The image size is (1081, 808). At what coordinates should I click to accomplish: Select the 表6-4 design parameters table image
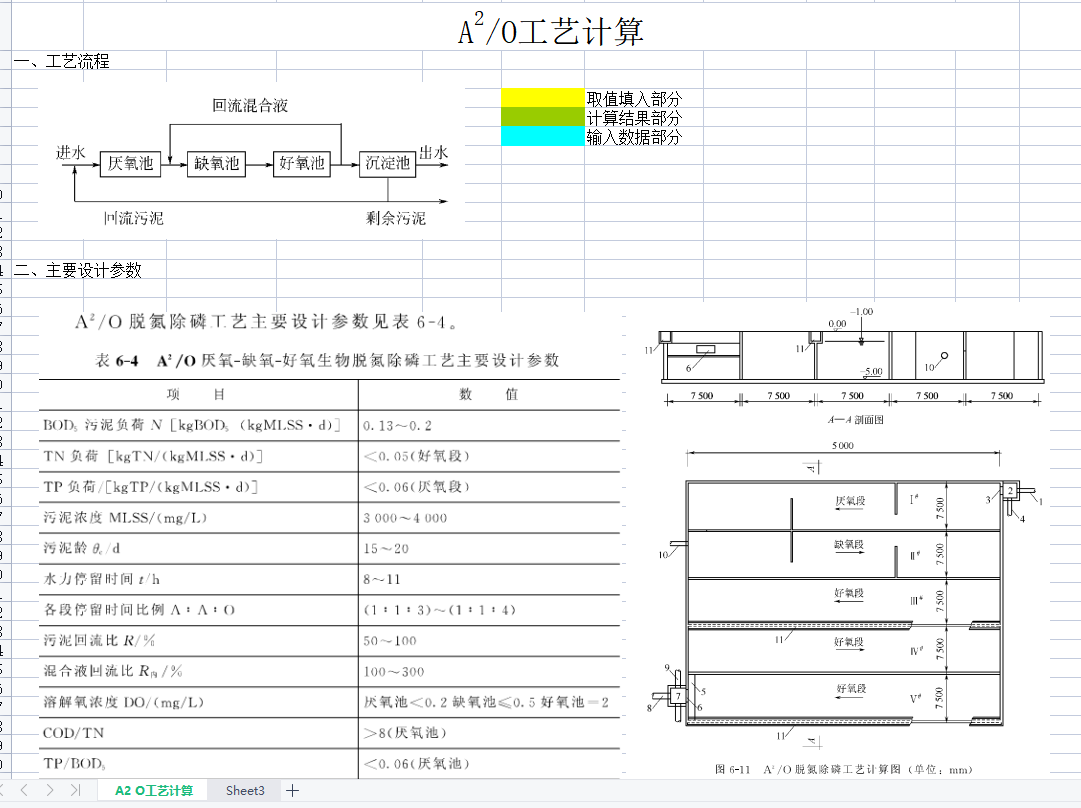click(330, 540)
